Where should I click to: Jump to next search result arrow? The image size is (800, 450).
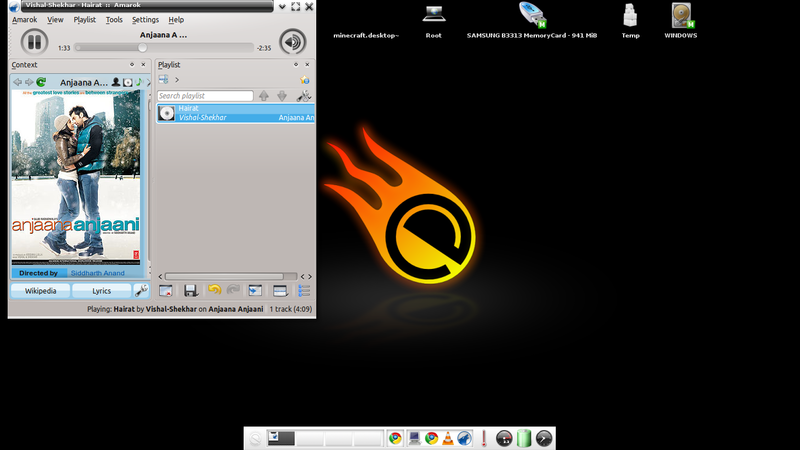tap(282, 95)
